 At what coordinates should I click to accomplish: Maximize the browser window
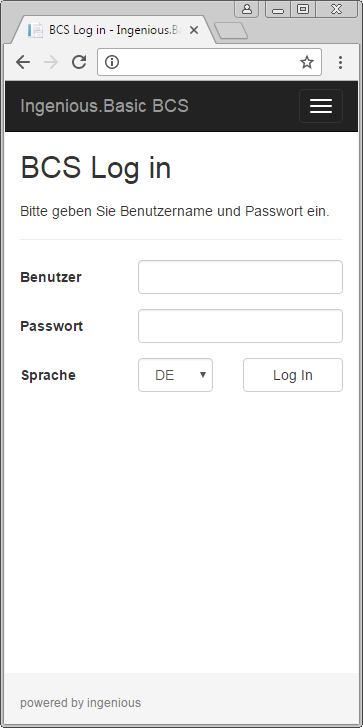click(x=303, y=9)
